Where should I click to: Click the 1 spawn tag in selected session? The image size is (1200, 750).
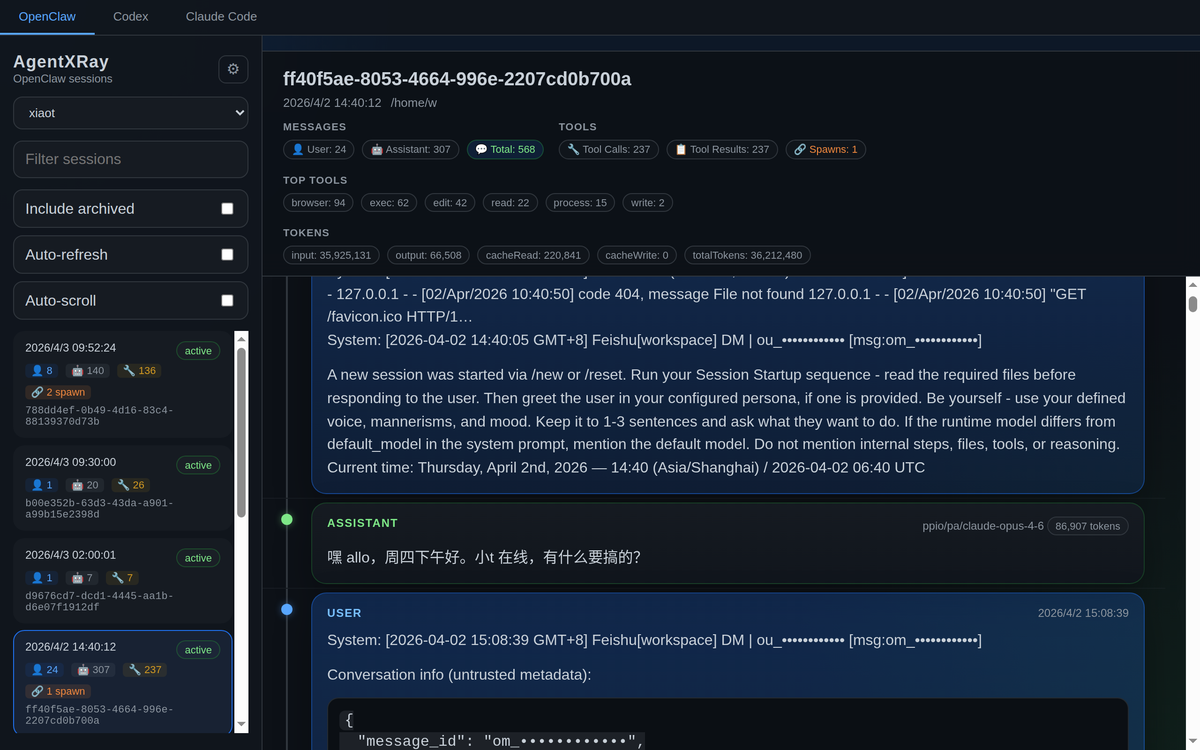(58, 691)
